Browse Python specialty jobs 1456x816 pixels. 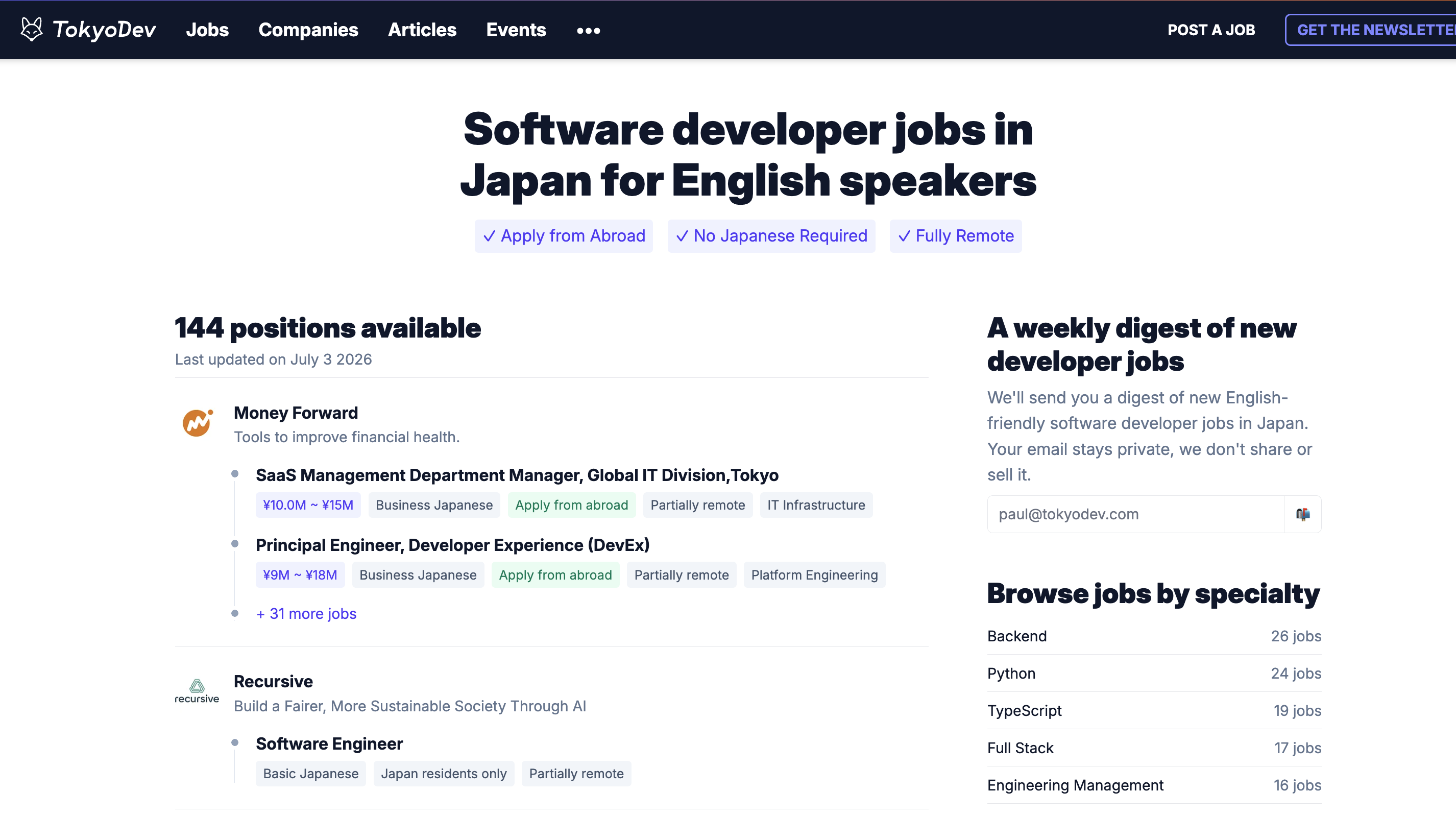(1154, 674)
